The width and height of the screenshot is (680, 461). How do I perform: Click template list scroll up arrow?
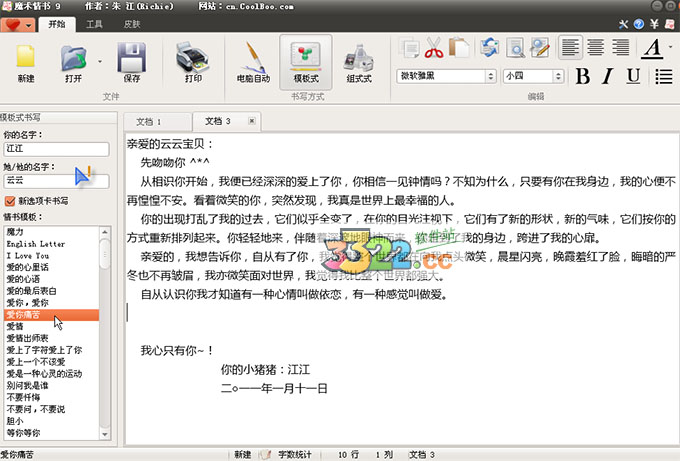pos(105,232)
